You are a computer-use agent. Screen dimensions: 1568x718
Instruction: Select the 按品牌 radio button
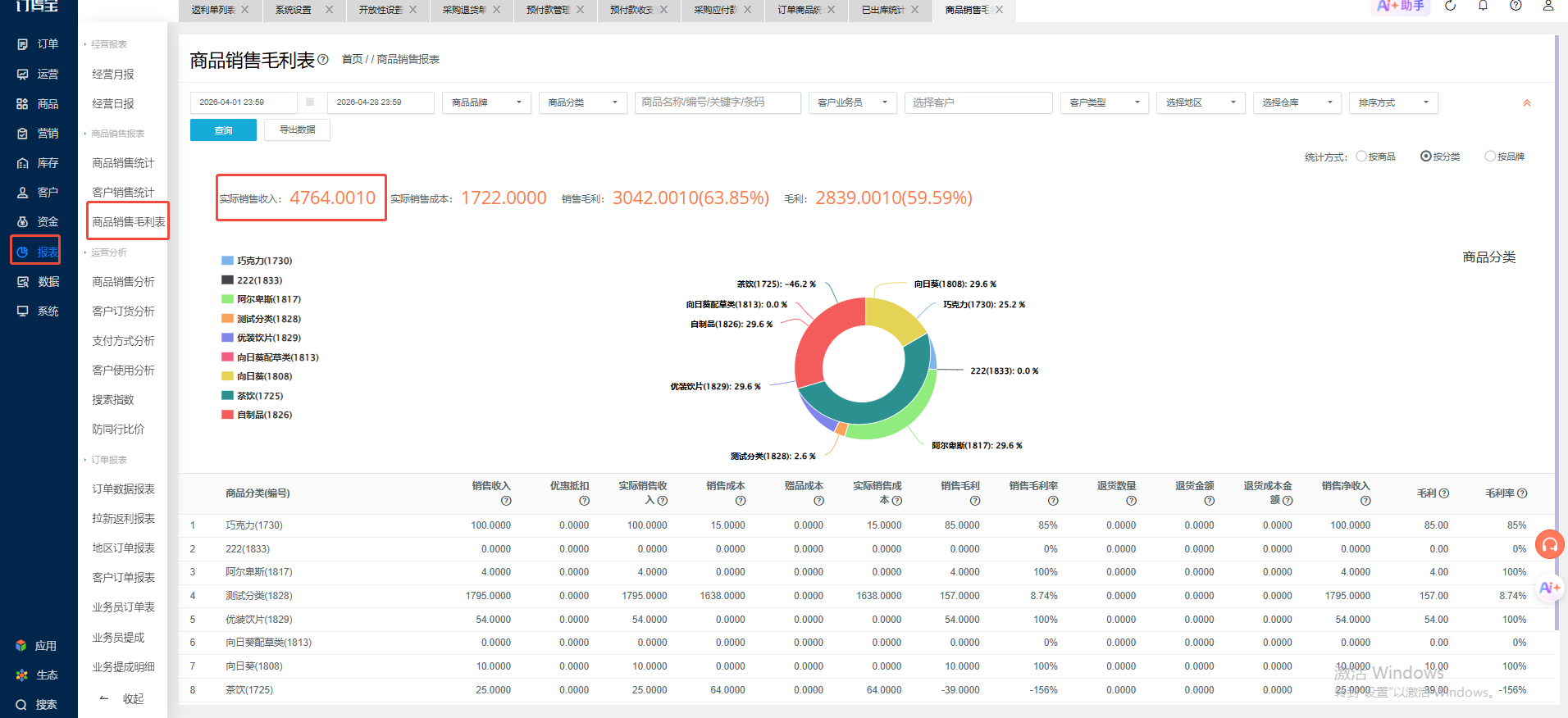(x=1490, y=156)
